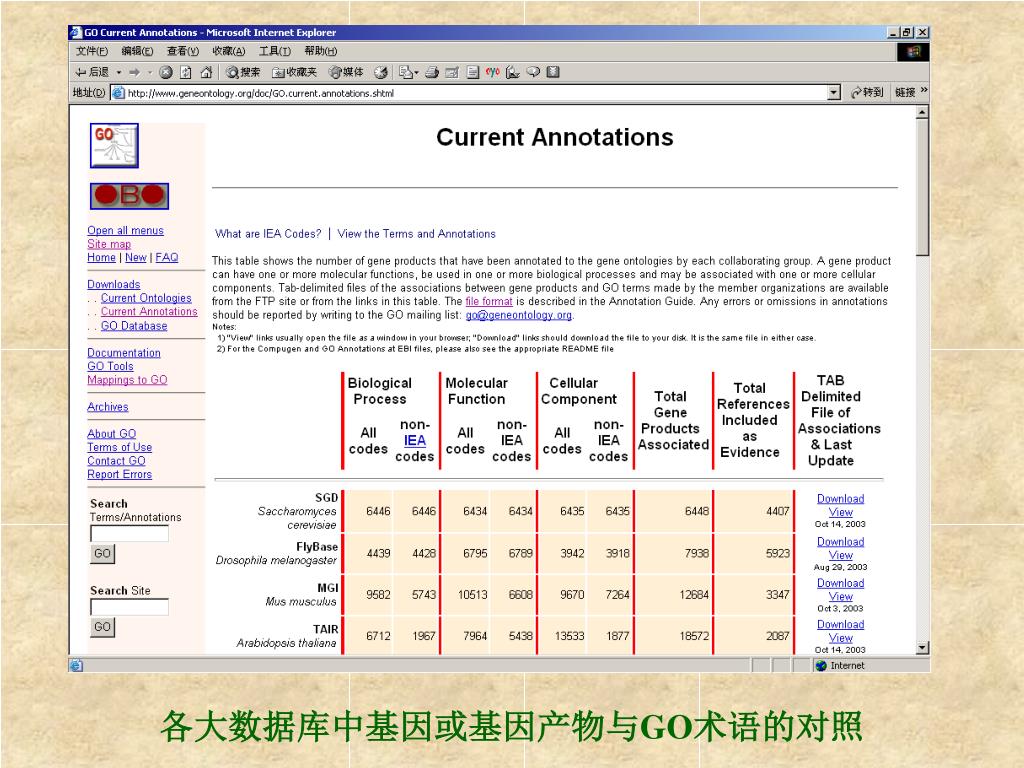Open View the Terms and Annotations link

coord(417,234)
